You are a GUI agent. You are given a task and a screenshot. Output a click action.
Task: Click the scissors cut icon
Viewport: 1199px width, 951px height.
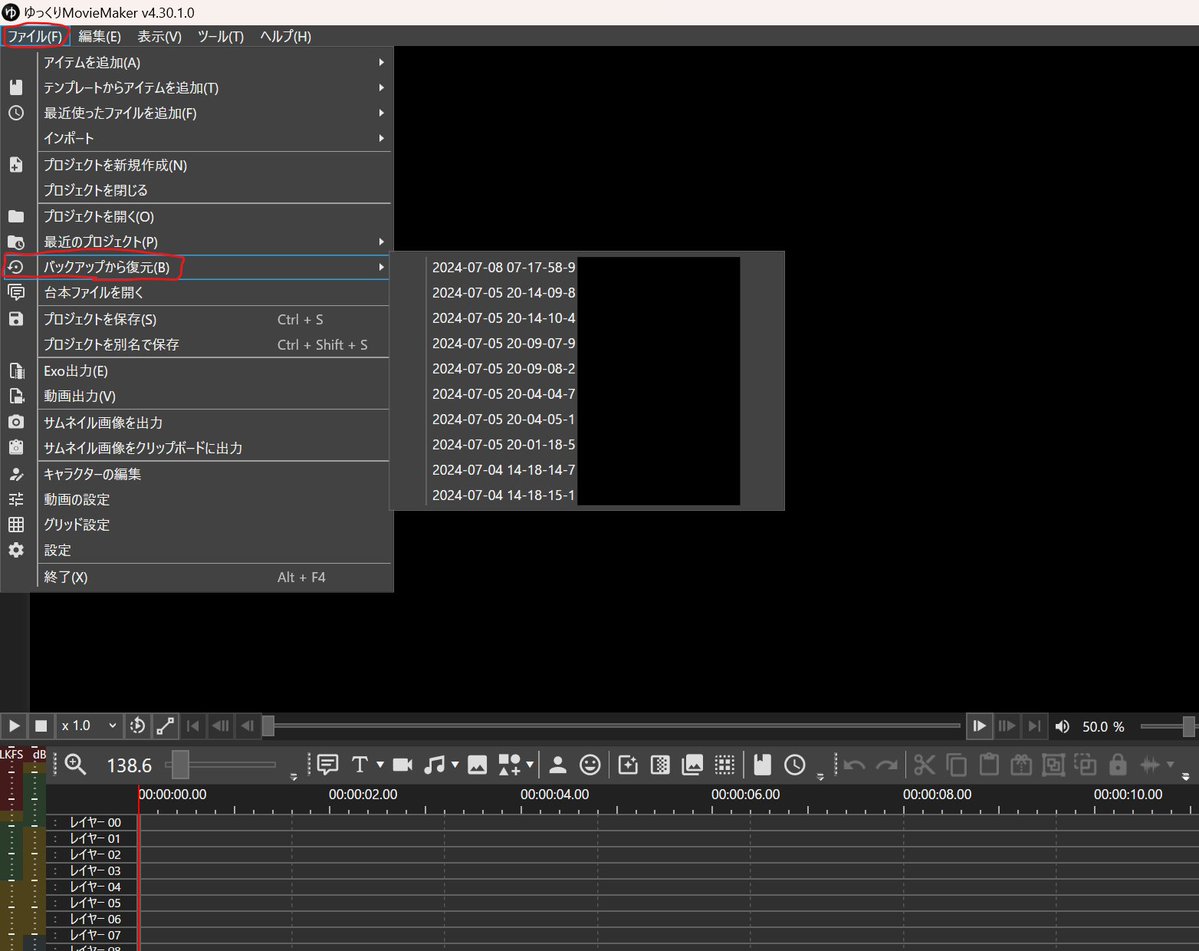coord(924,764)
